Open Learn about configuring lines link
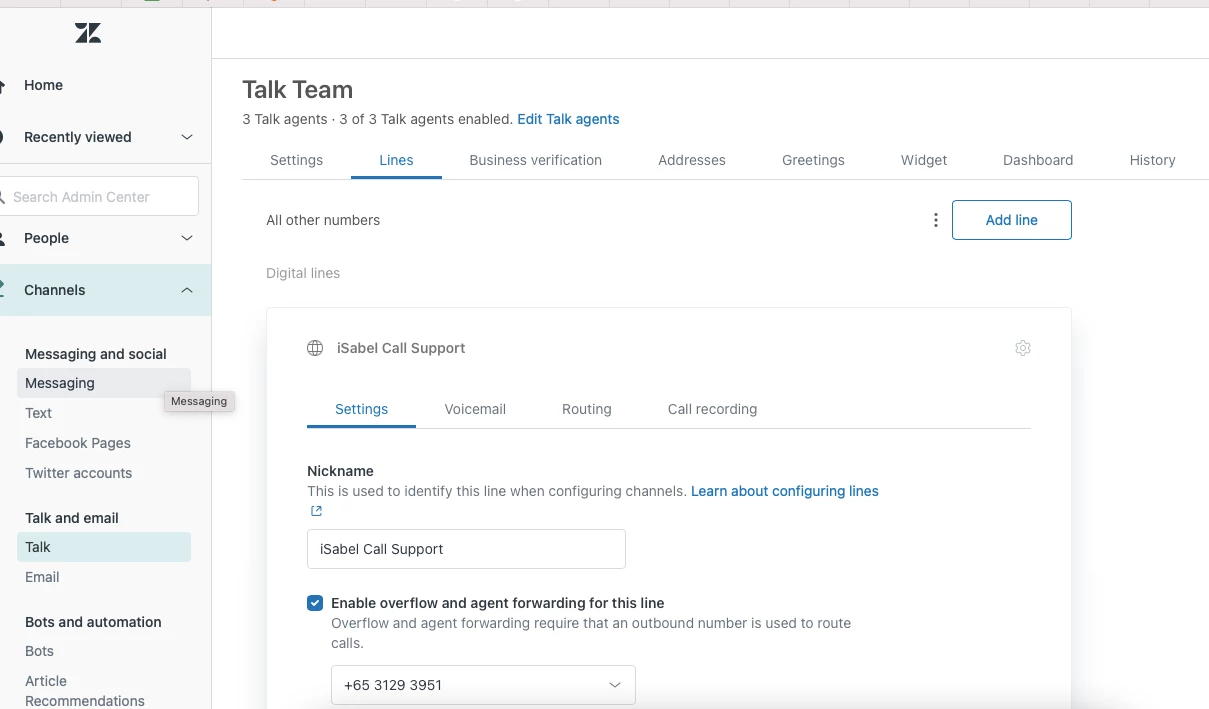The width and height of the screenshot is (1209, 709). coord(785,491)
